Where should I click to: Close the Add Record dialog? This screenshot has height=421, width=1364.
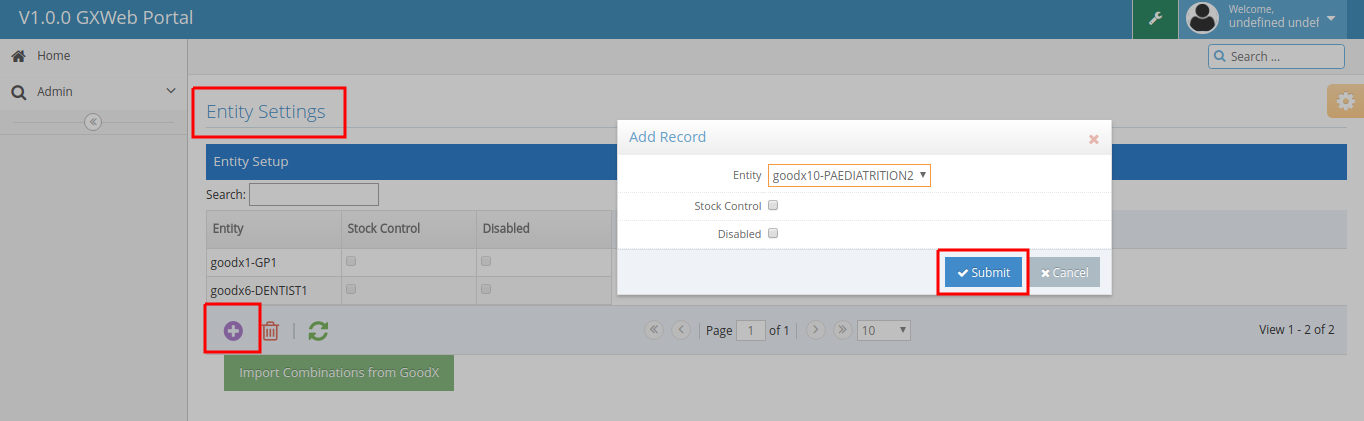pos(1093,139)
